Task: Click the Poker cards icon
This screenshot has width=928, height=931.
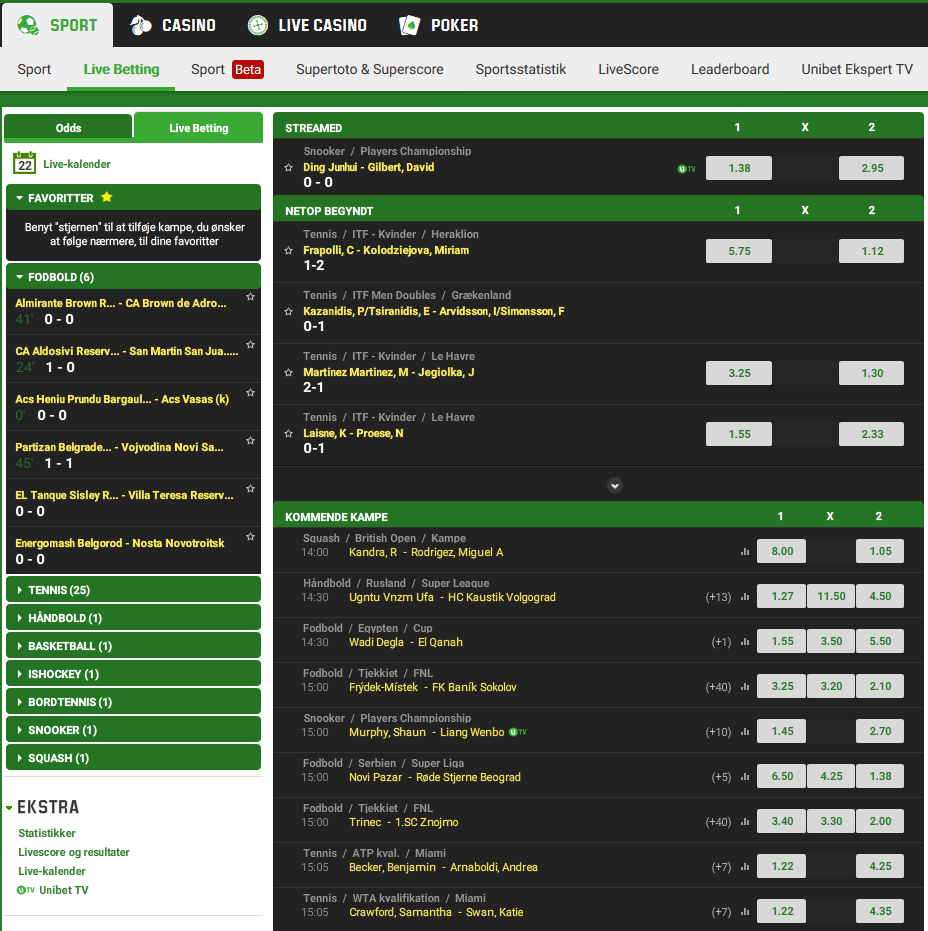Action: pyautogui.click(x=410, y=25)
